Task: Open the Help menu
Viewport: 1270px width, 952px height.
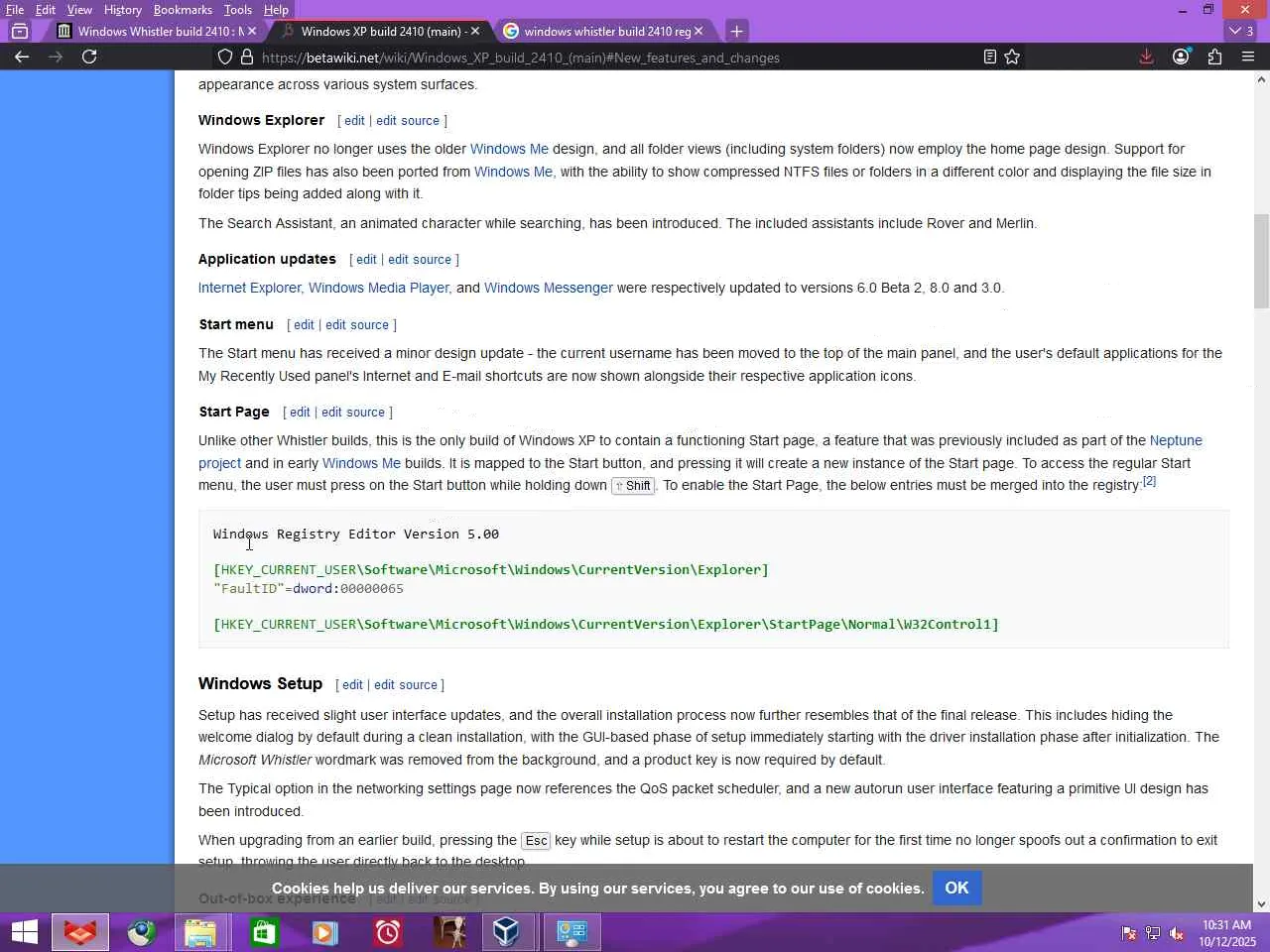Action: (x=276, y=10)
